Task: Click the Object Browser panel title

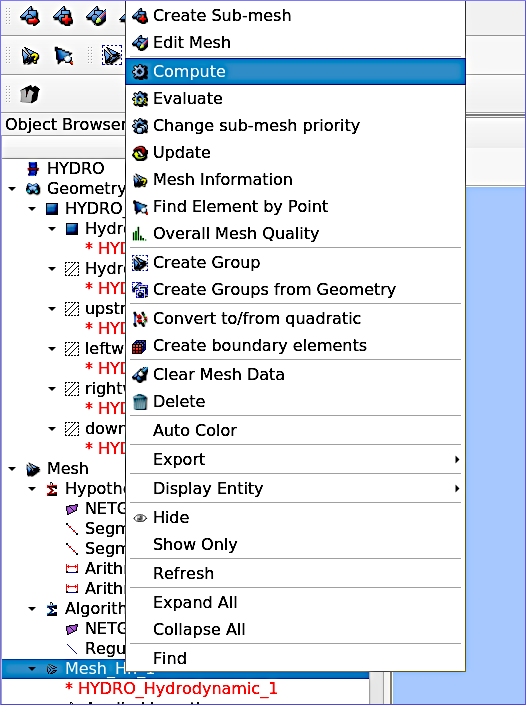Action: tap(64, 125)
